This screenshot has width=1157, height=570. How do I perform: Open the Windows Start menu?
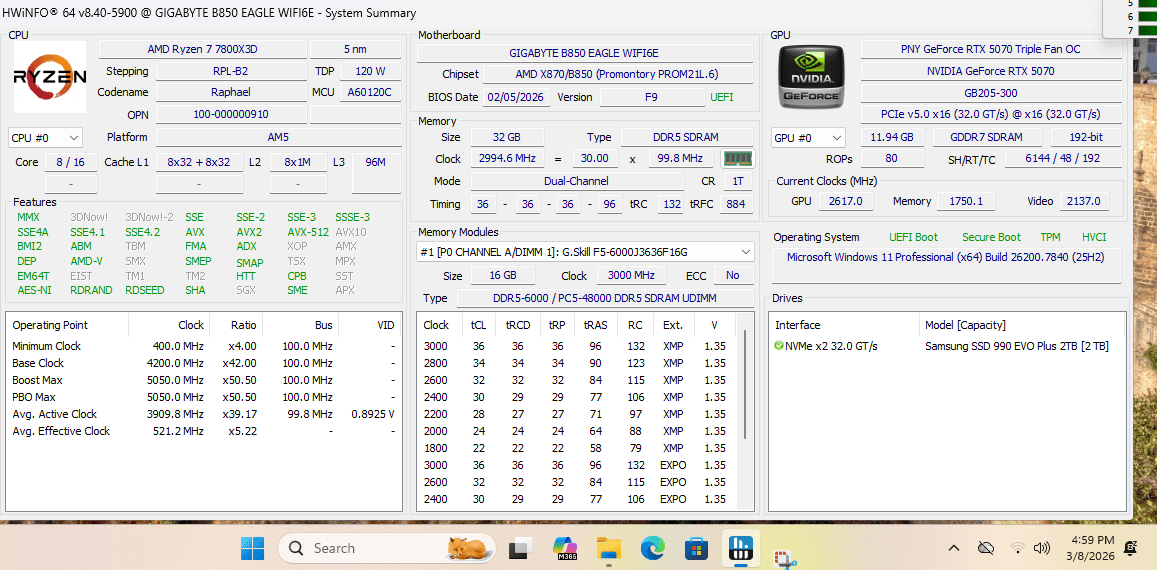pos(253,548)
